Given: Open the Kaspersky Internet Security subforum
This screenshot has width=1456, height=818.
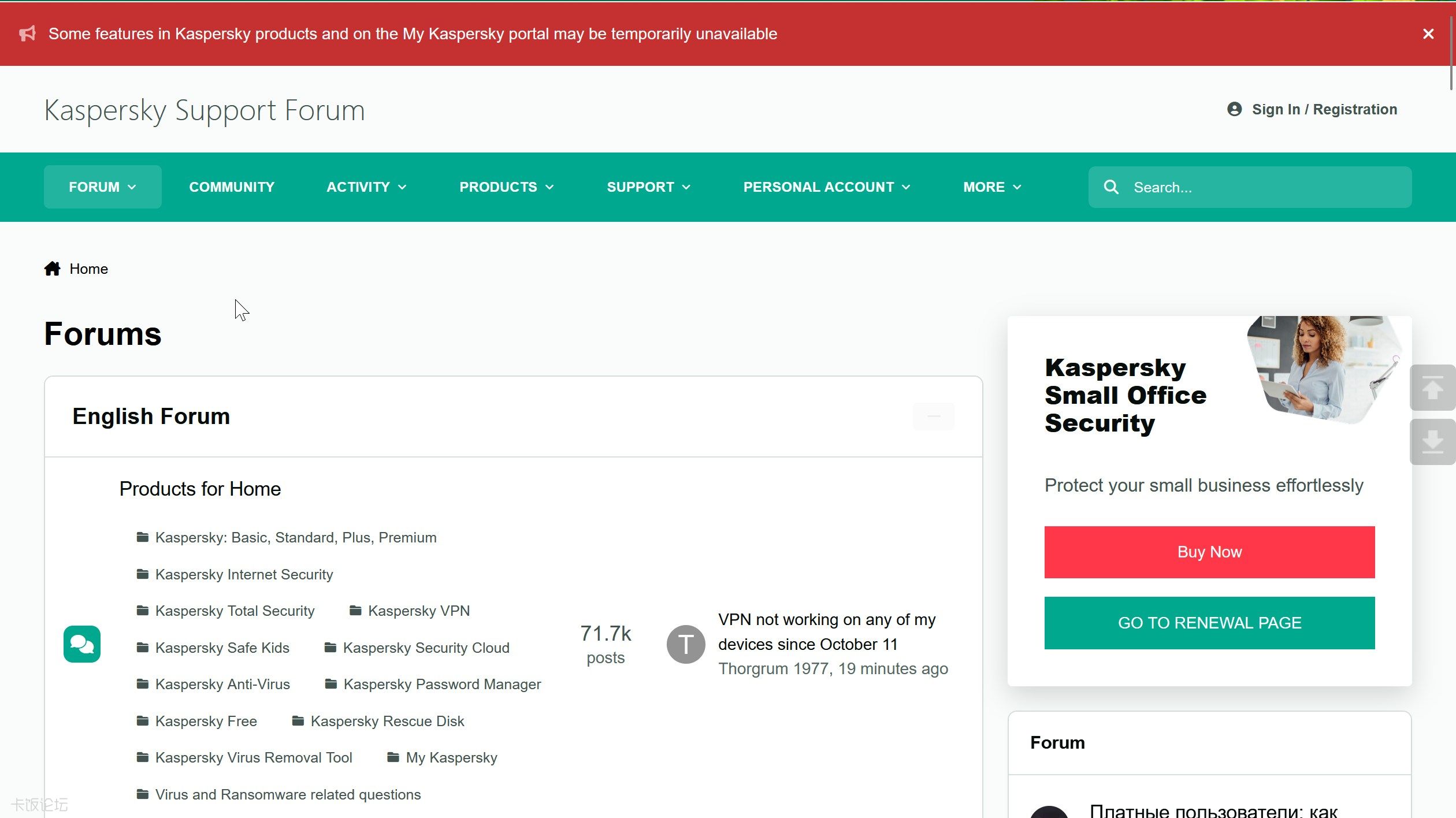Looking at the screenshot, I should (244, 574).
